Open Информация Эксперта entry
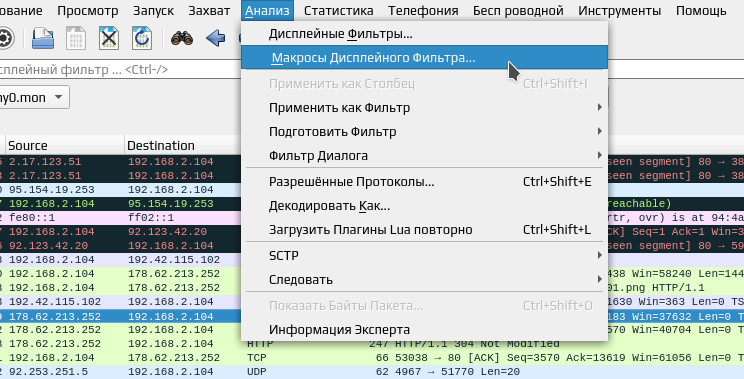Viewport: 744px width, 379px height. pos(424,329)
